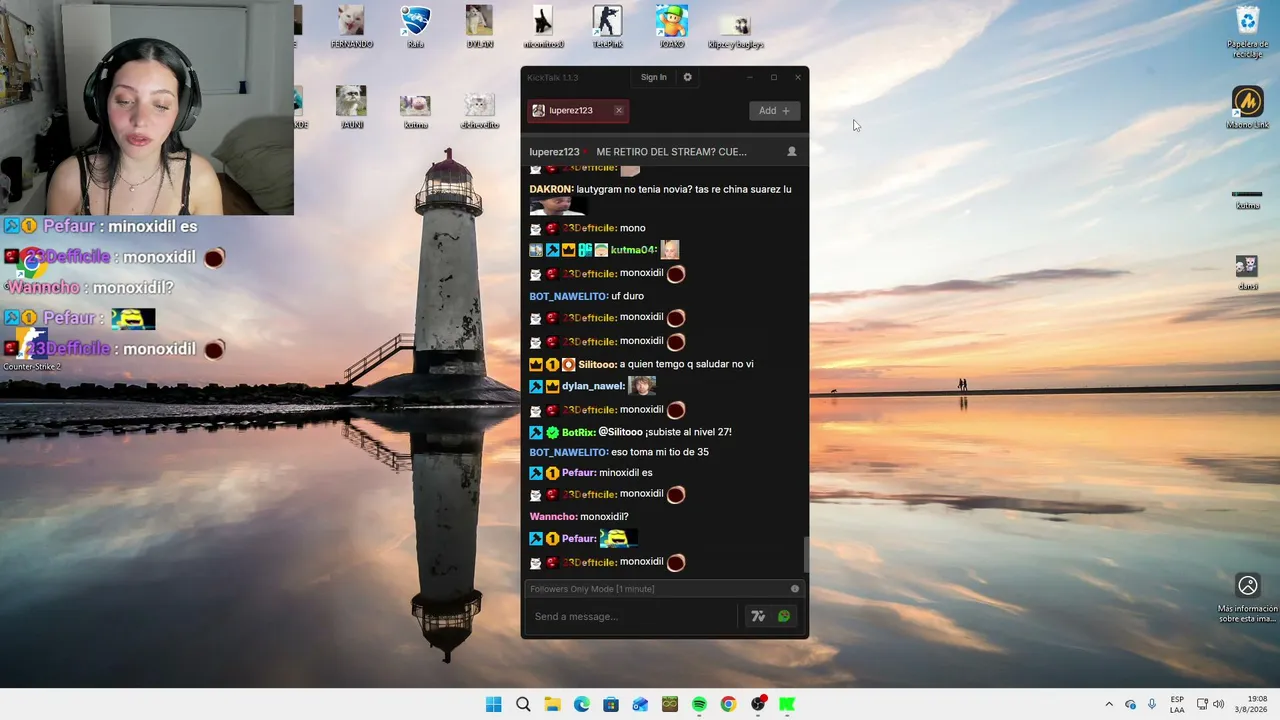Click the @Silitooo mention in BotRix message
Image resolution: width=1280 pixels, height=720 pixels.
620,432
